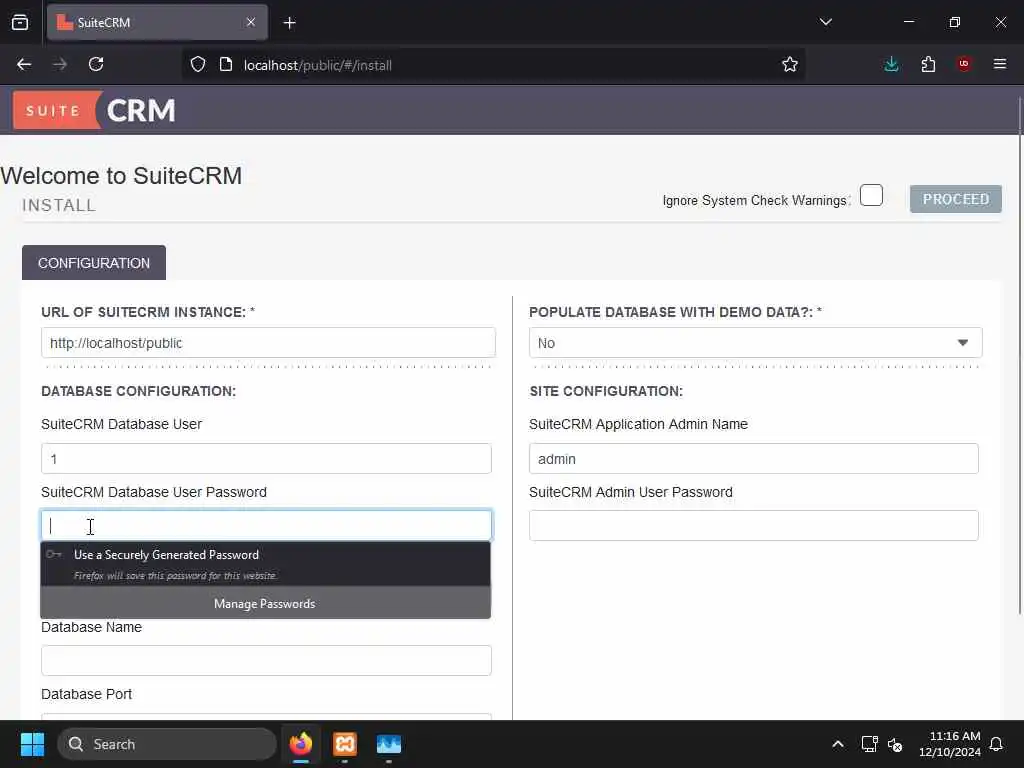The height and width of the screenshot is (768, 1024).
Task: Show hidden system tray icons
Action: pos(838,744)
